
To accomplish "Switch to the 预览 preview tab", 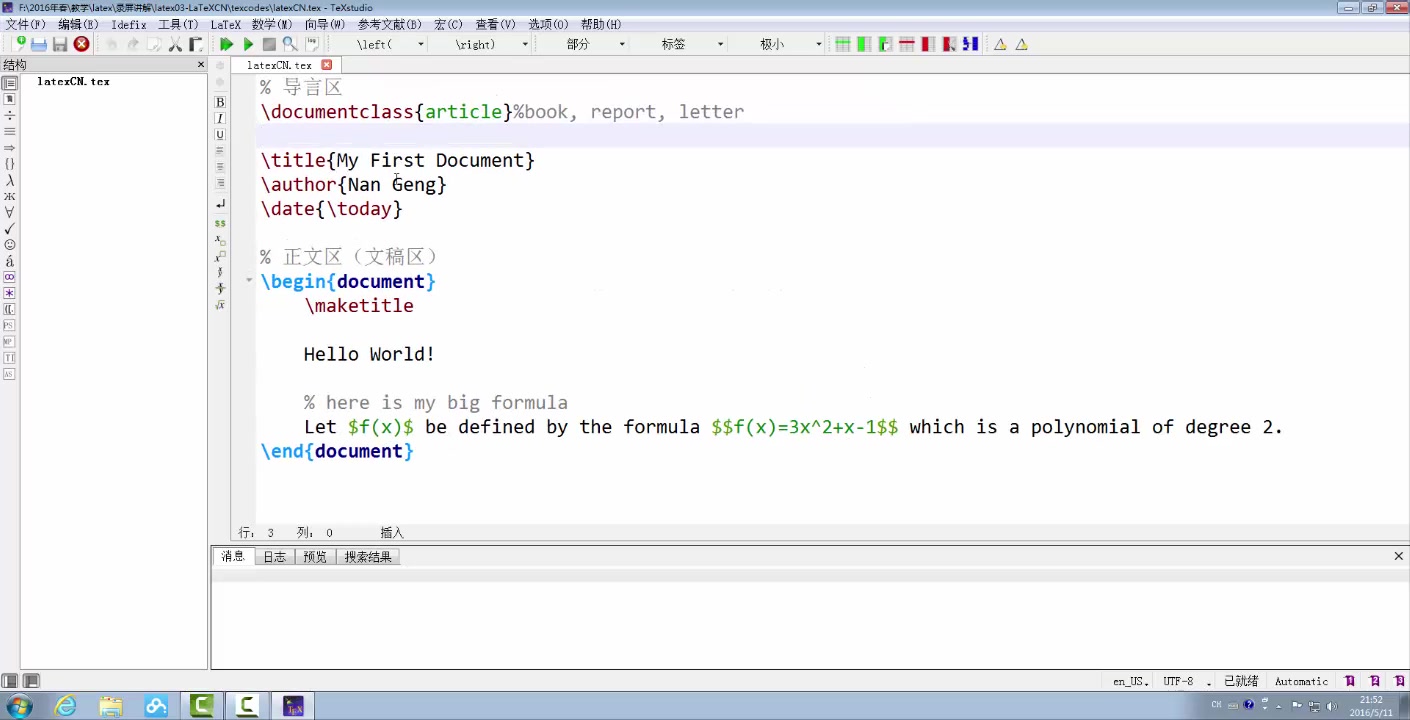I will pos(315,557).
